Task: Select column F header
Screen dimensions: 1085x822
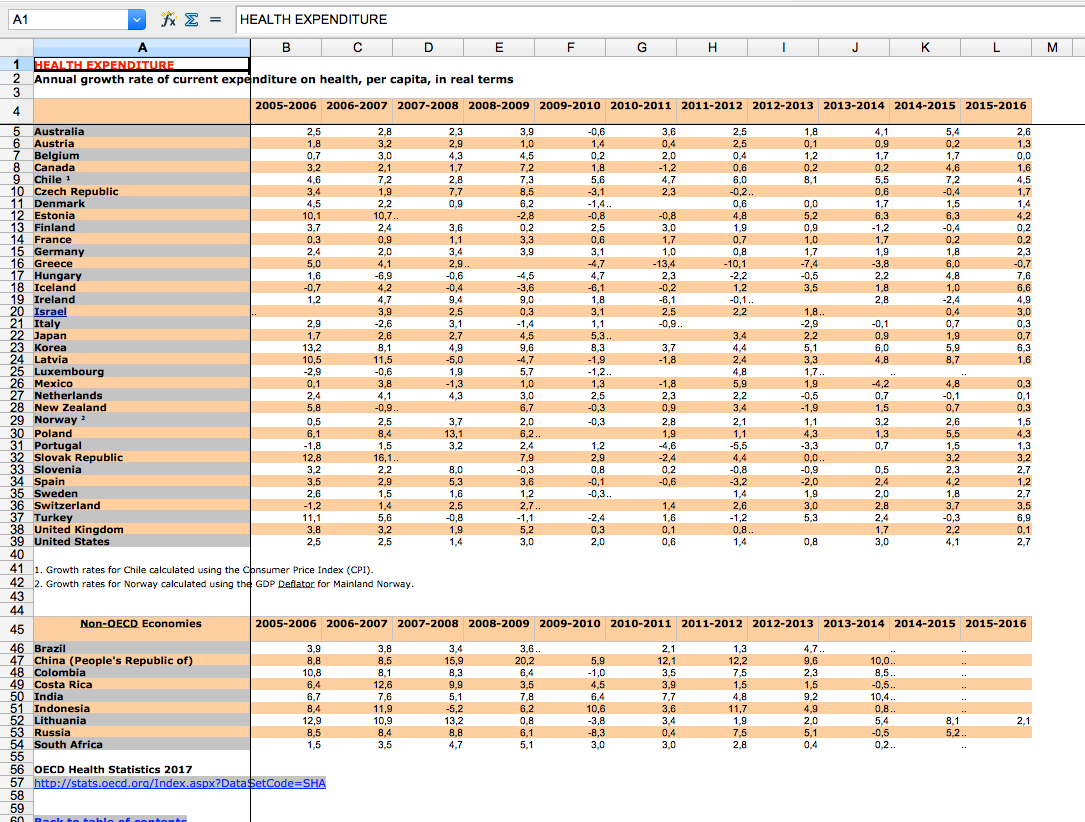Action: [x=570, y=47]
